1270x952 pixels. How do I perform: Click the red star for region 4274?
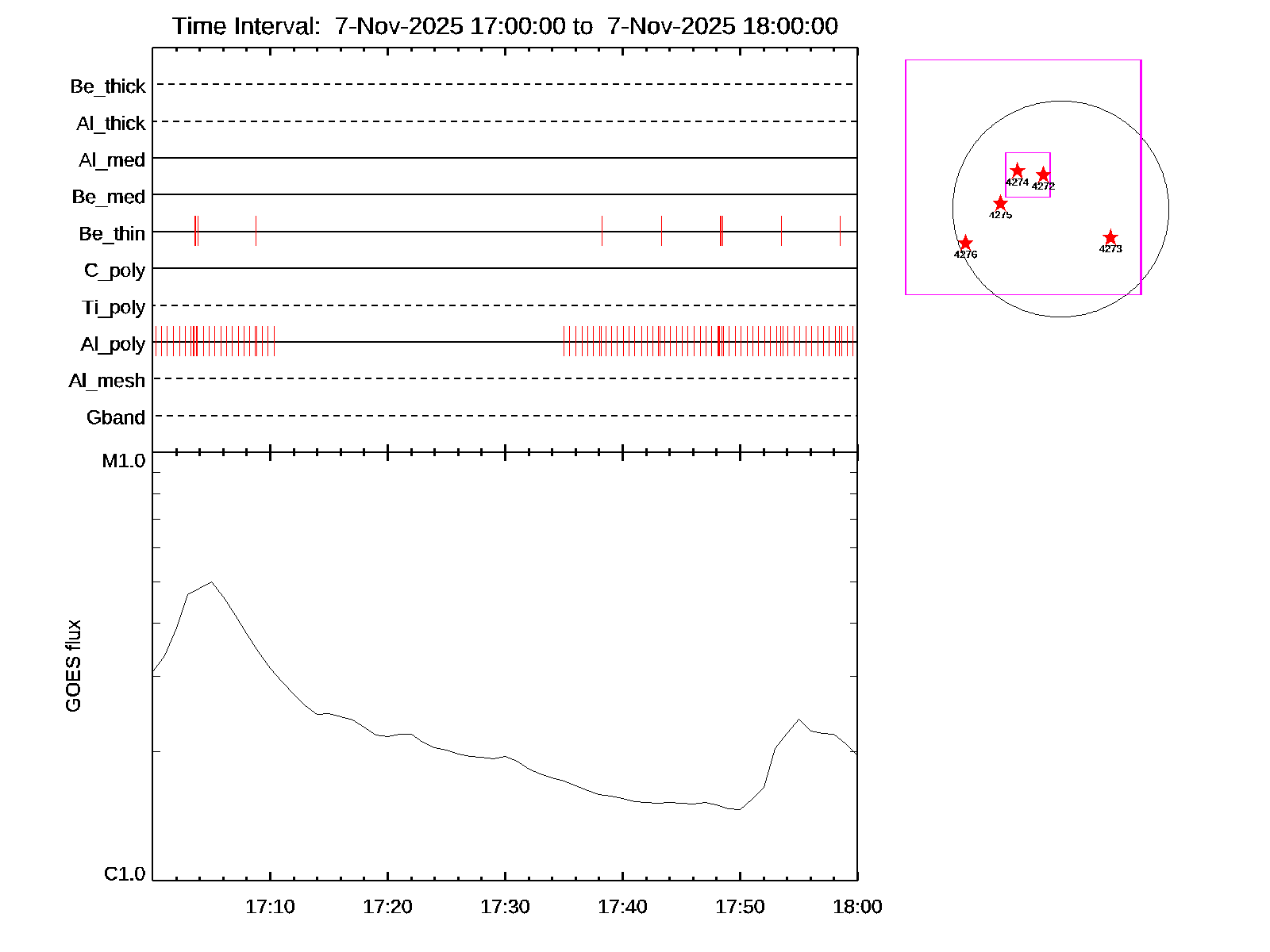click(x=1017, y=171)
